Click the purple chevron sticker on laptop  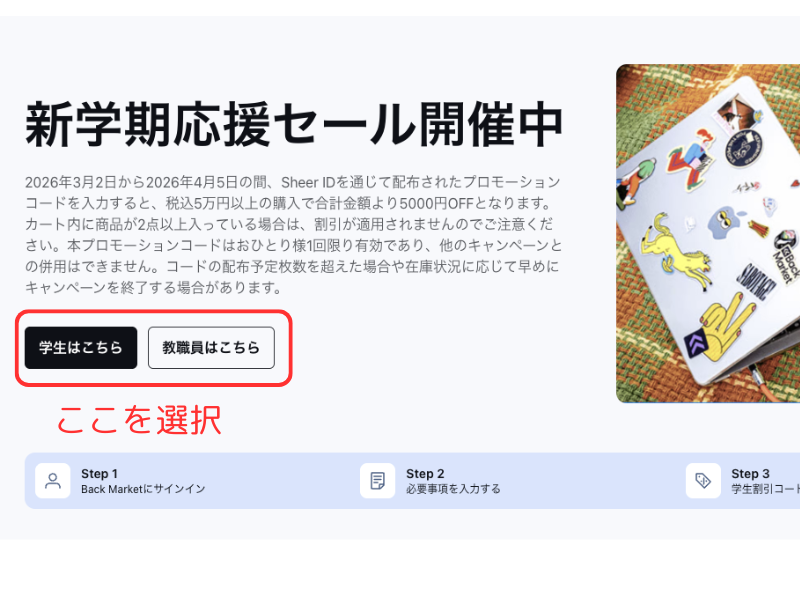(696, 343)
